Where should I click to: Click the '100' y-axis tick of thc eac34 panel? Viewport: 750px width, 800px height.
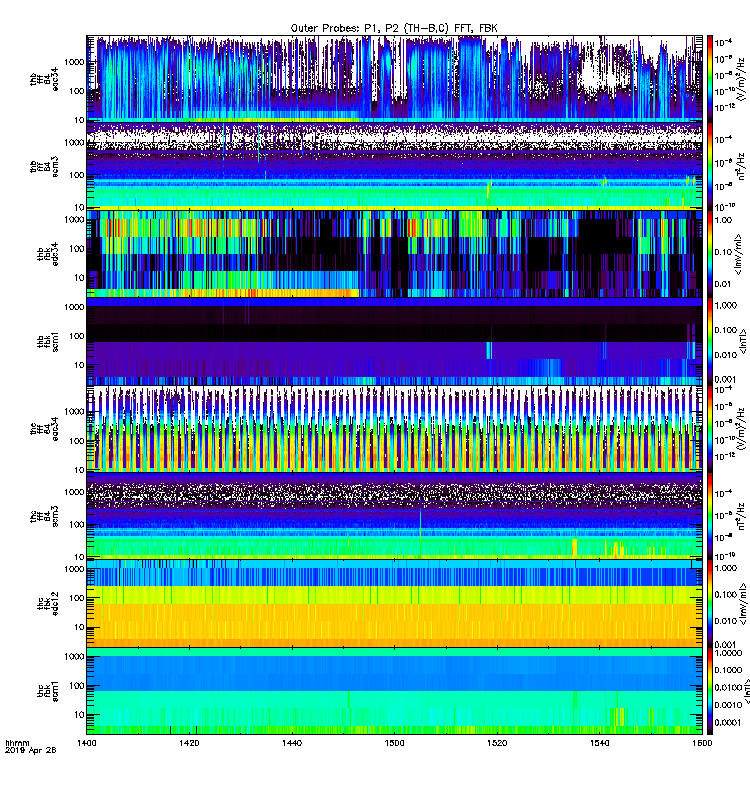(77, 441)
